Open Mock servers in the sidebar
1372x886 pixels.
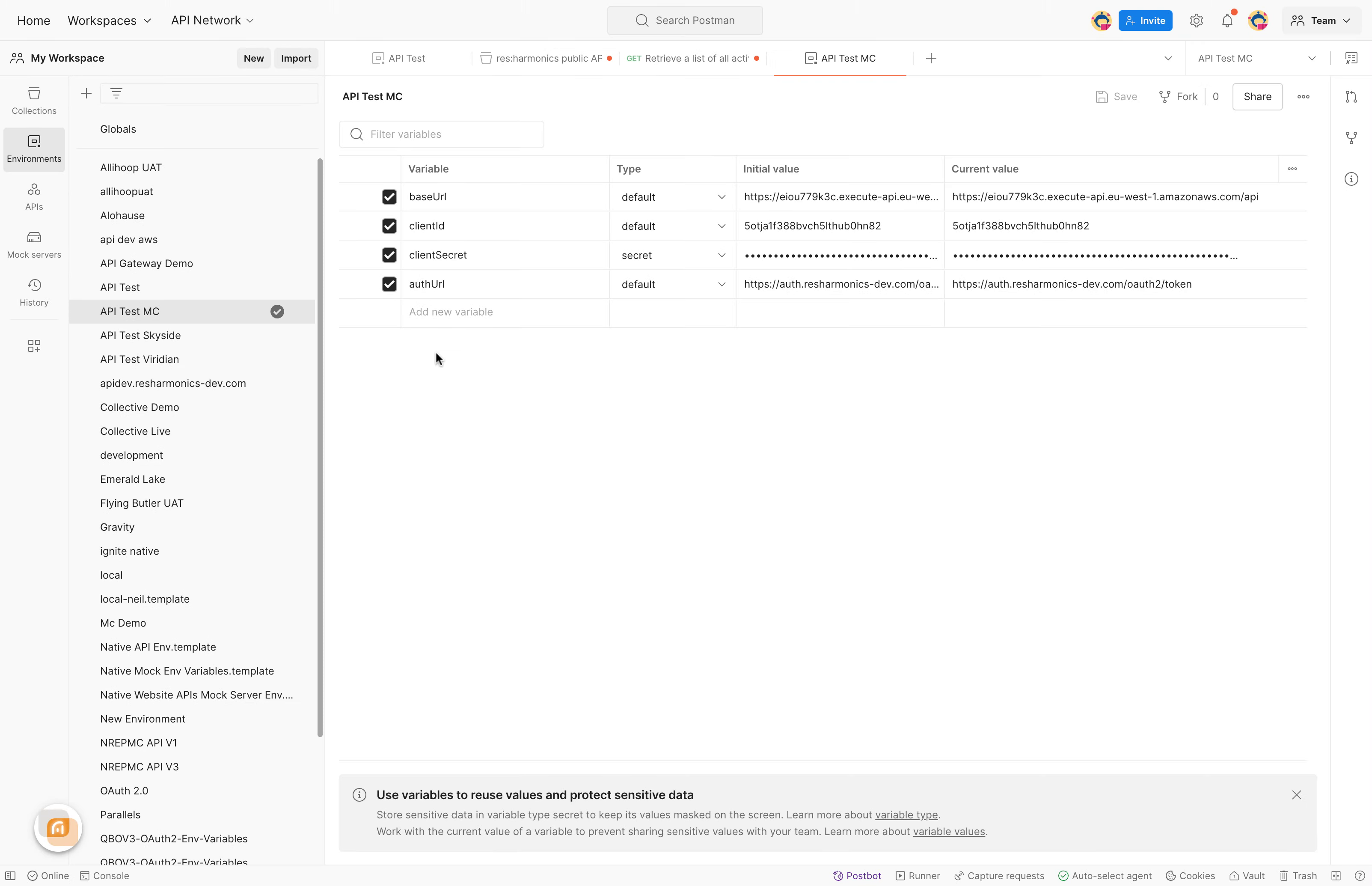click(x=34, y=245)
